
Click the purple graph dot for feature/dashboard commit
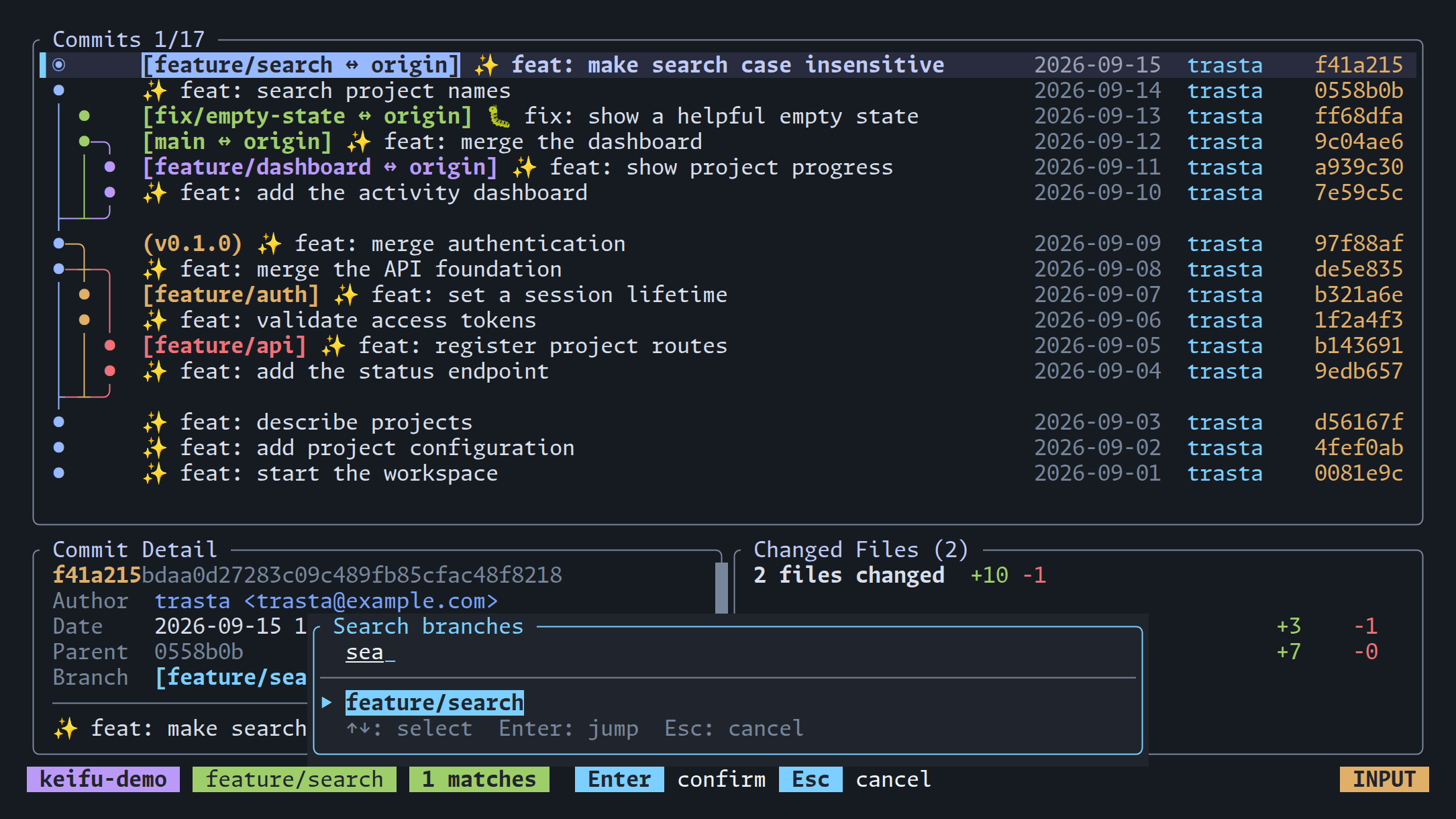(110, 167)
